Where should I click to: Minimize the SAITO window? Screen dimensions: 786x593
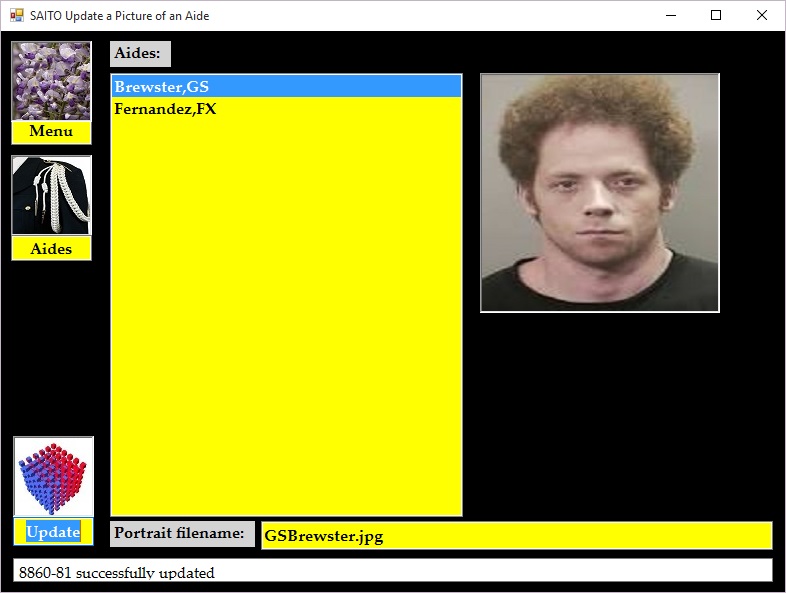671,16
